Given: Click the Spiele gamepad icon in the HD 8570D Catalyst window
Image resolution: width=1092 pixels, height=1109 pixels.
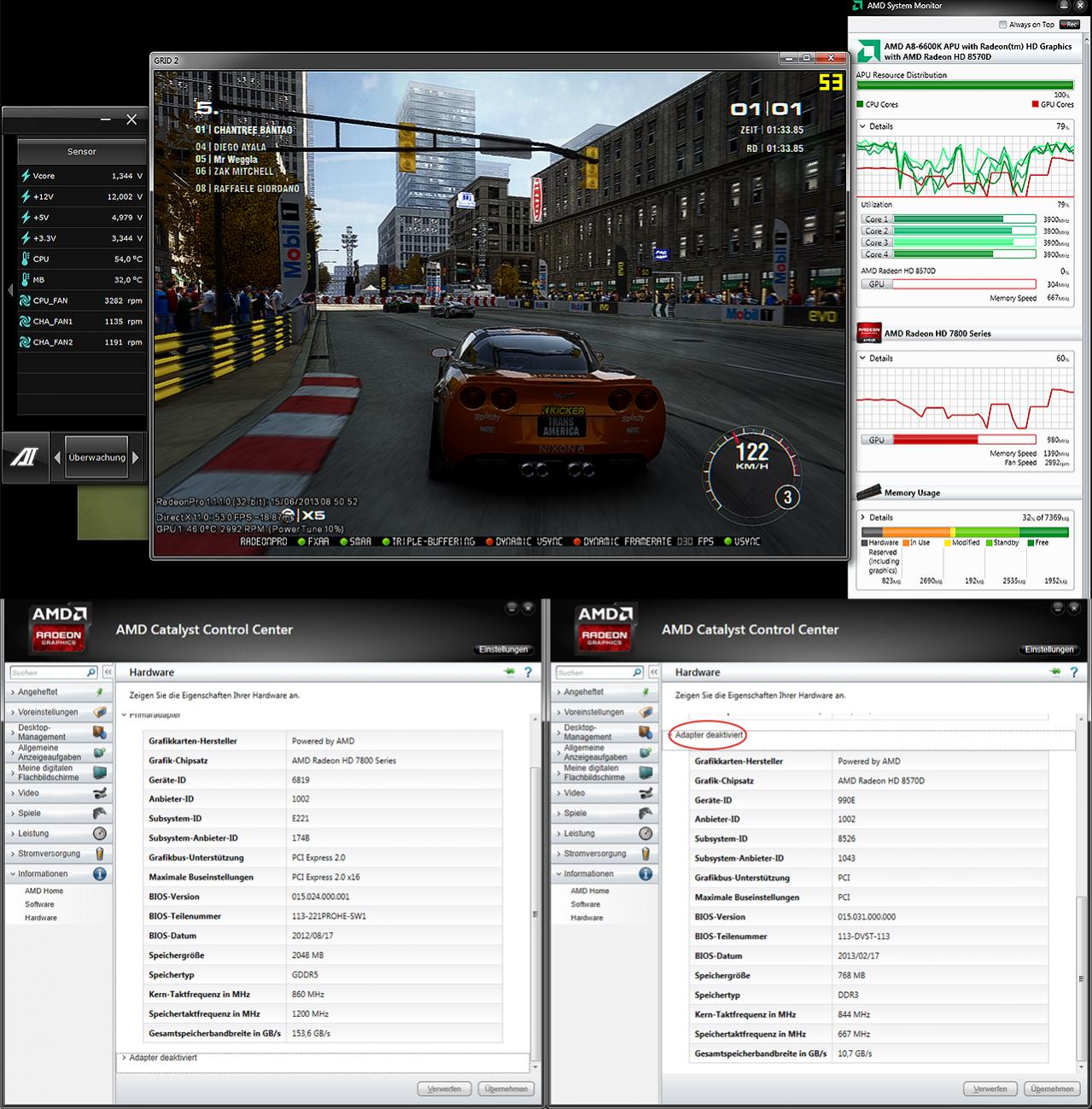Looking at the screenshot, I should click(645, 813).
